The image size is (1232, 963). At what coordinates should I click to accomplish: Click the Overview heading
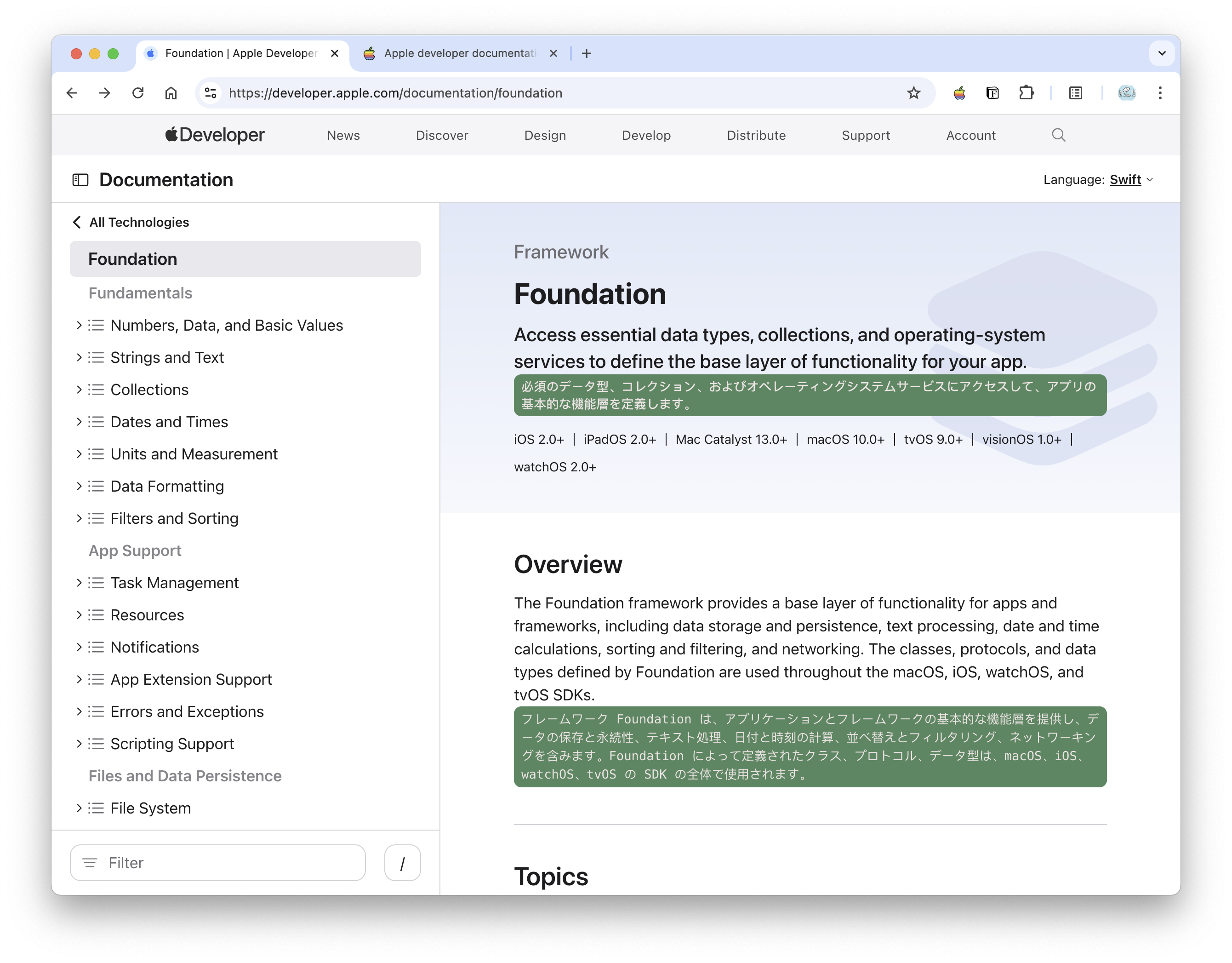pyautogui.click(x=567, y=564)
